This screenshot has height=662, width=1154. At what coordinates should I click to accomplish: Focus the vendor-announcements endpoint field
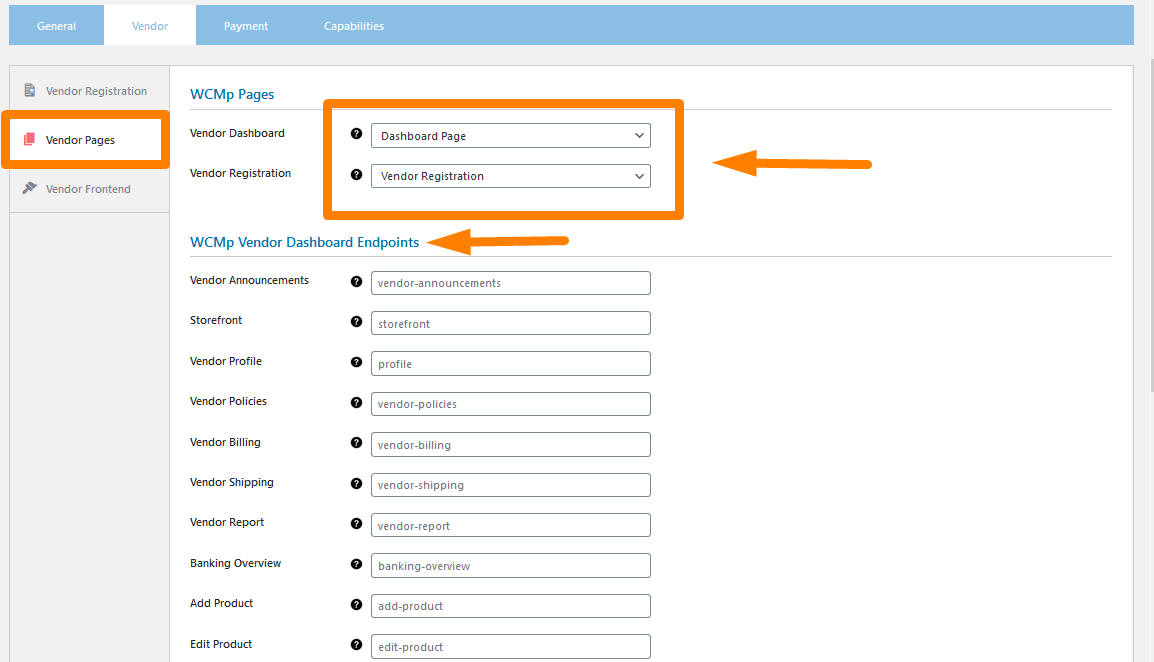pyautogui.click(x=511, y=283)
